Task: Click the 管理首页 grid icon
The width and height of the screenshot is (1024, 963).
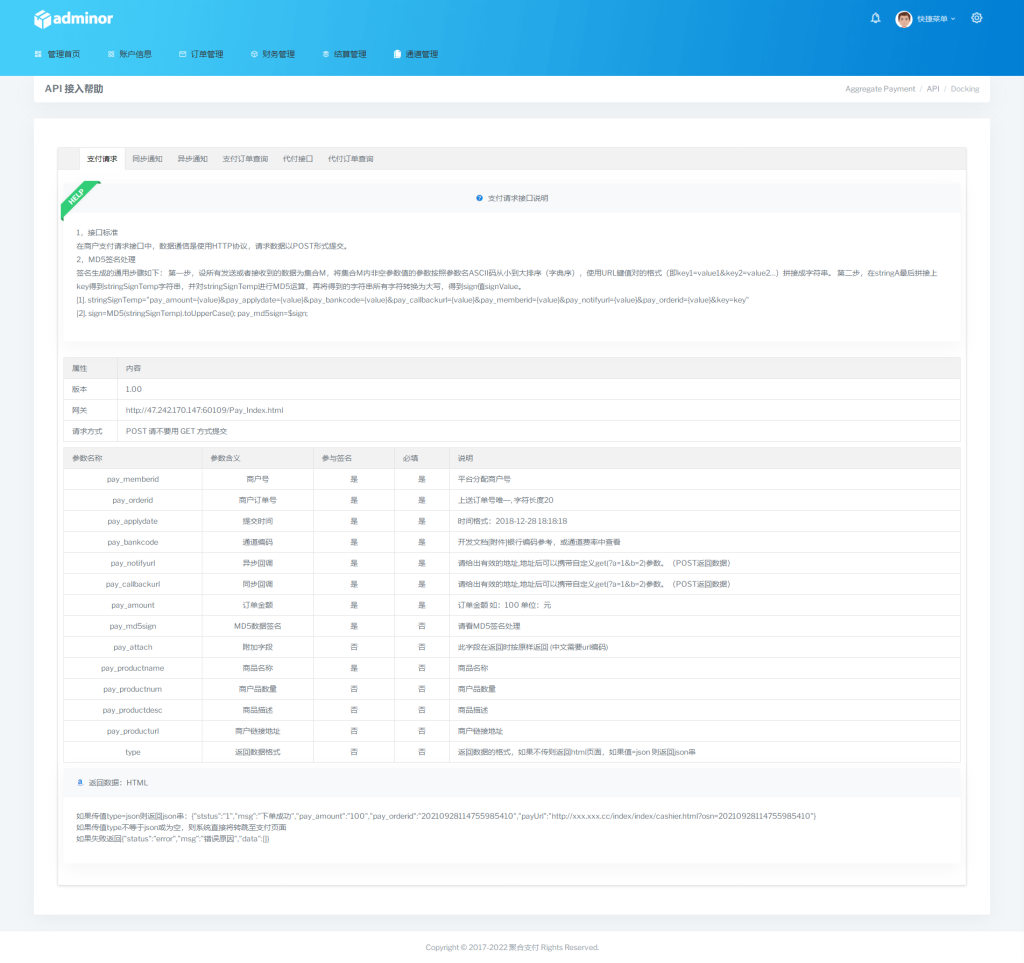Action: [38, 54]
